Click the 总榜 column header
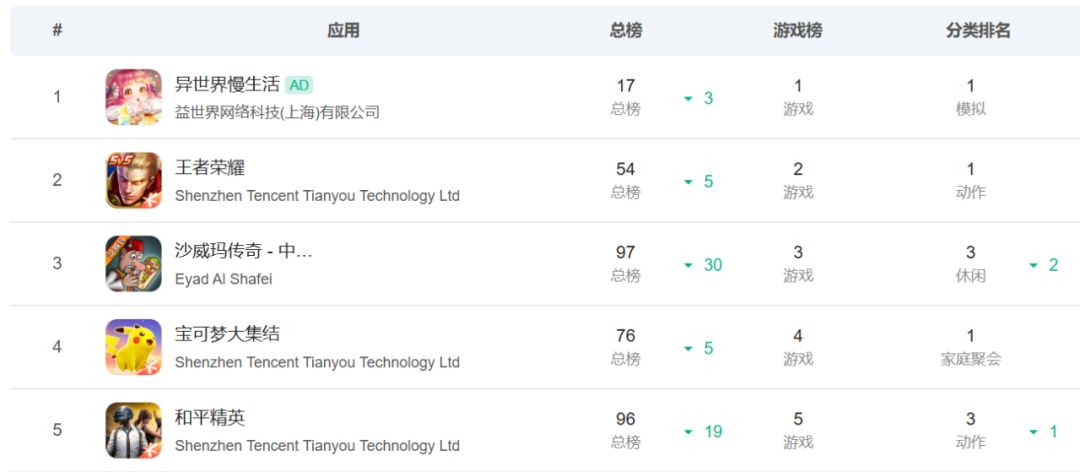1080x472 pixels. [625, 30]
